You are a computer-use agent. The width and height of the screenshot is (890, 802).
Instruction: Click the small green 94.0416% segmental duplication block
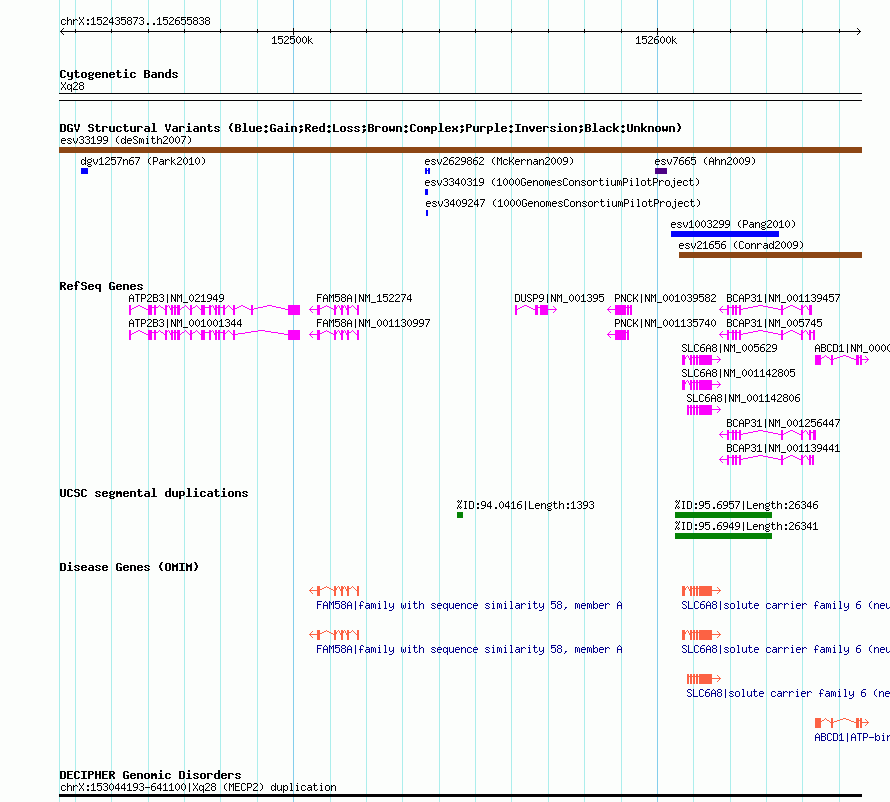[460, 515]
